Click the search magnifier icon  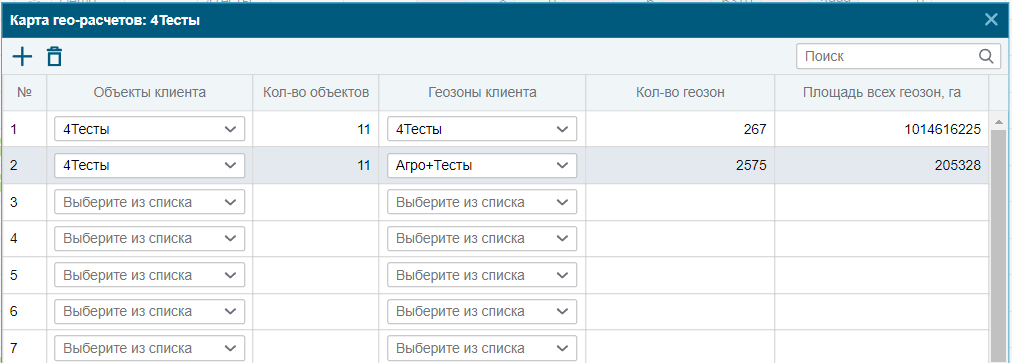(x=986, y=56)
